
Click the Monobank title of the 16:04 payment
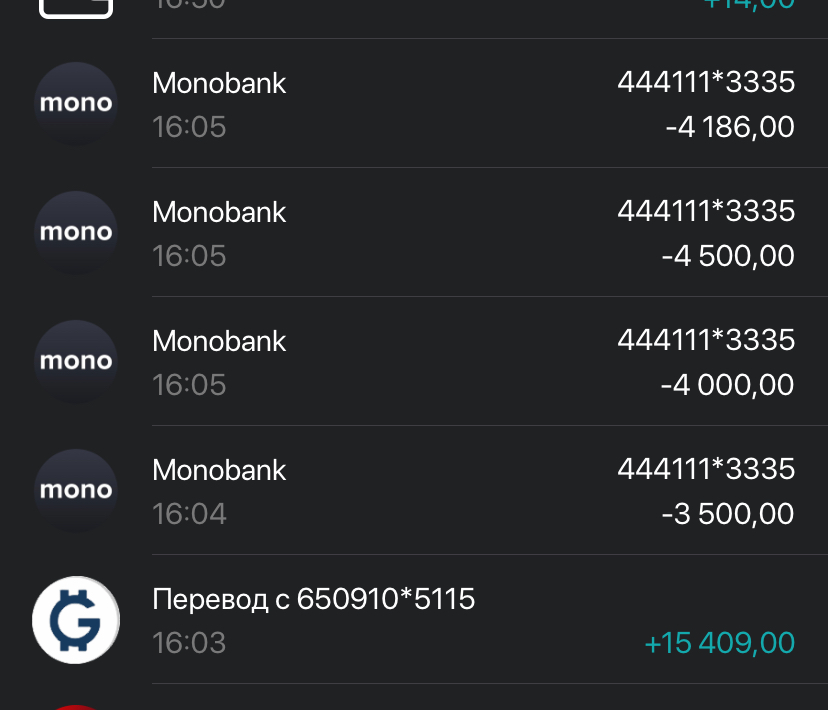219,470
